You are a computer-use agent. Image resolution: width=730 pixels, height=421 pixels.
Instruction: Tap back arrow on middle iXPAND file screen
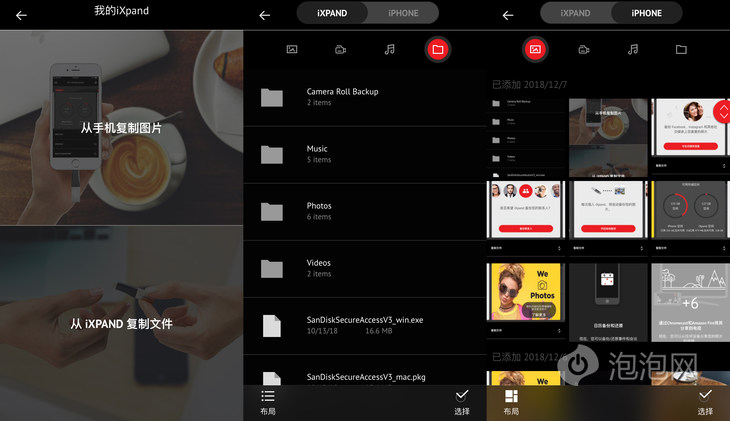[264, 15]
